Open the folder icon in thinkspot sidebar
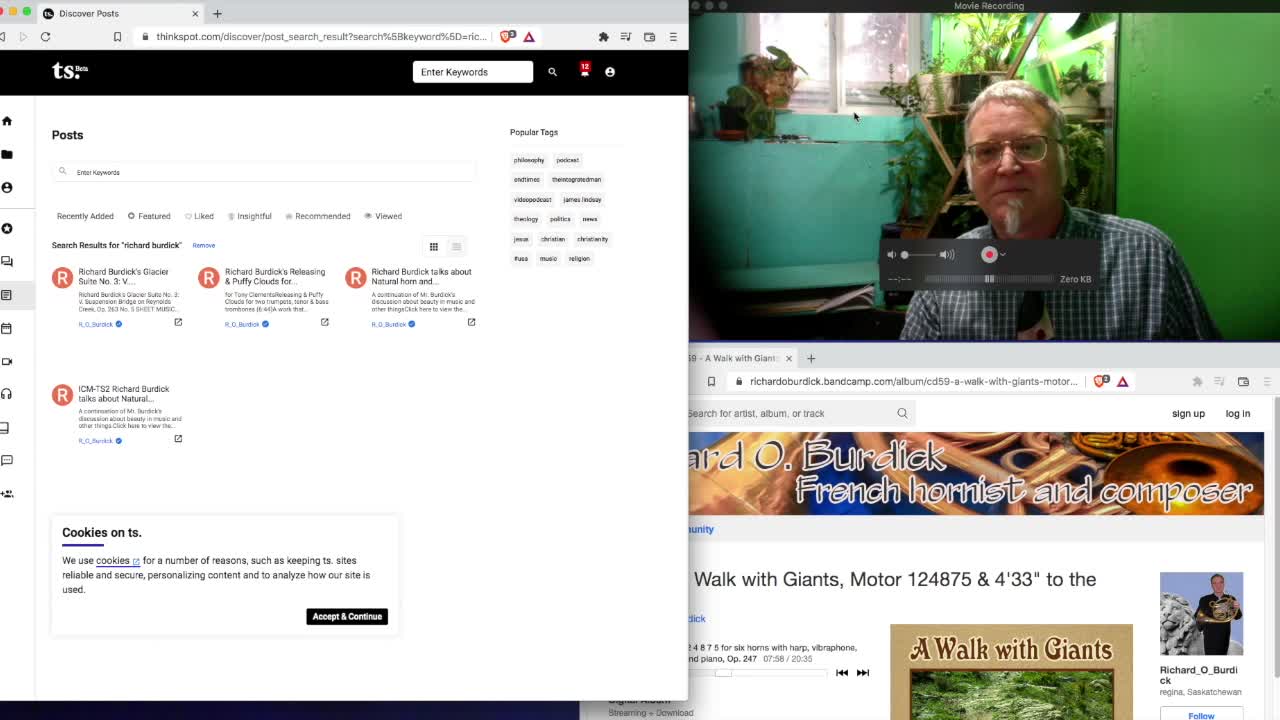This screenshot has width=1280, height=720. tap(7, 154)
